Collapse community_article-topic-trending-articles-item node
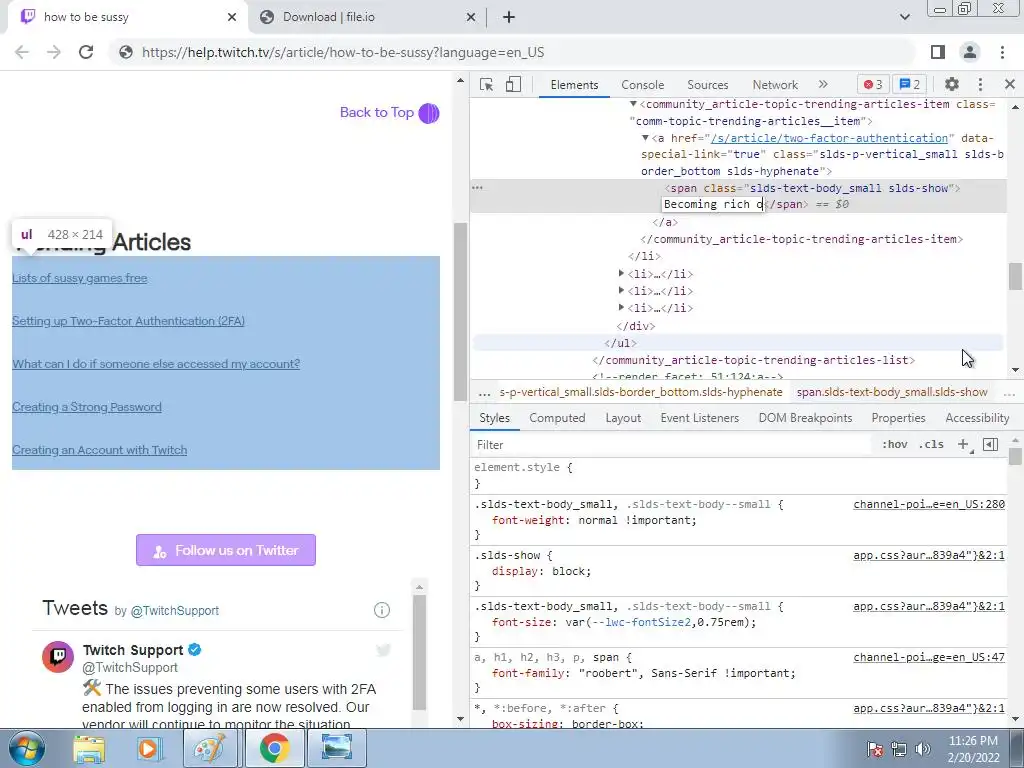This screenshot has width=1024, height=768. [x=633, y=104]
